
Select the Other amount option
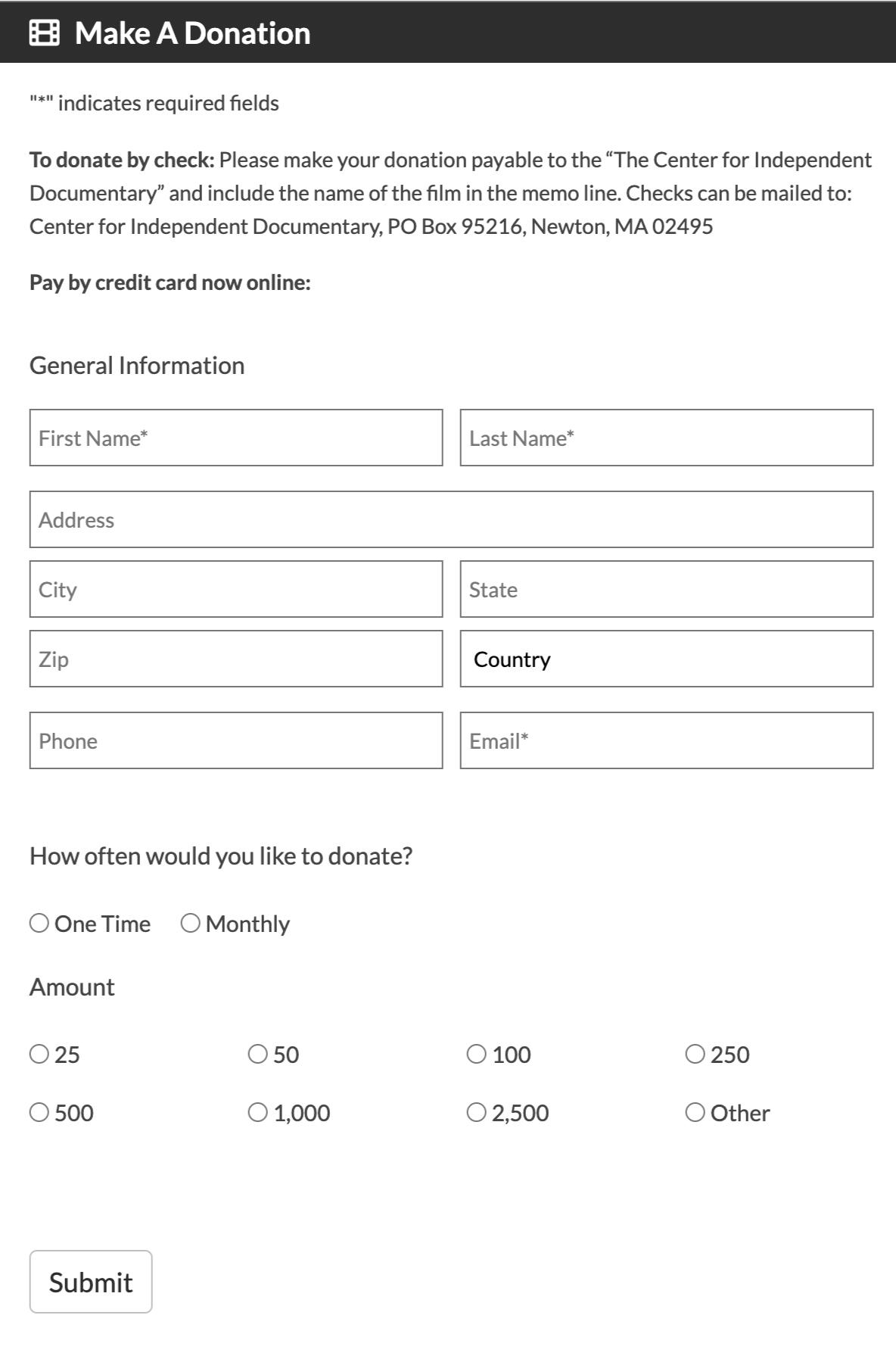[x=695, y=1112]
